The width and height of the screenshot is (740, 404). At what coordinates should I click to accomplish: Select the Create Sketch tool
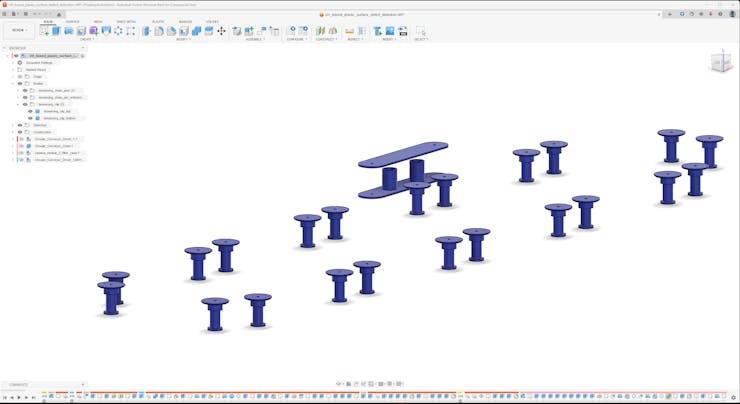pos(44,31)
